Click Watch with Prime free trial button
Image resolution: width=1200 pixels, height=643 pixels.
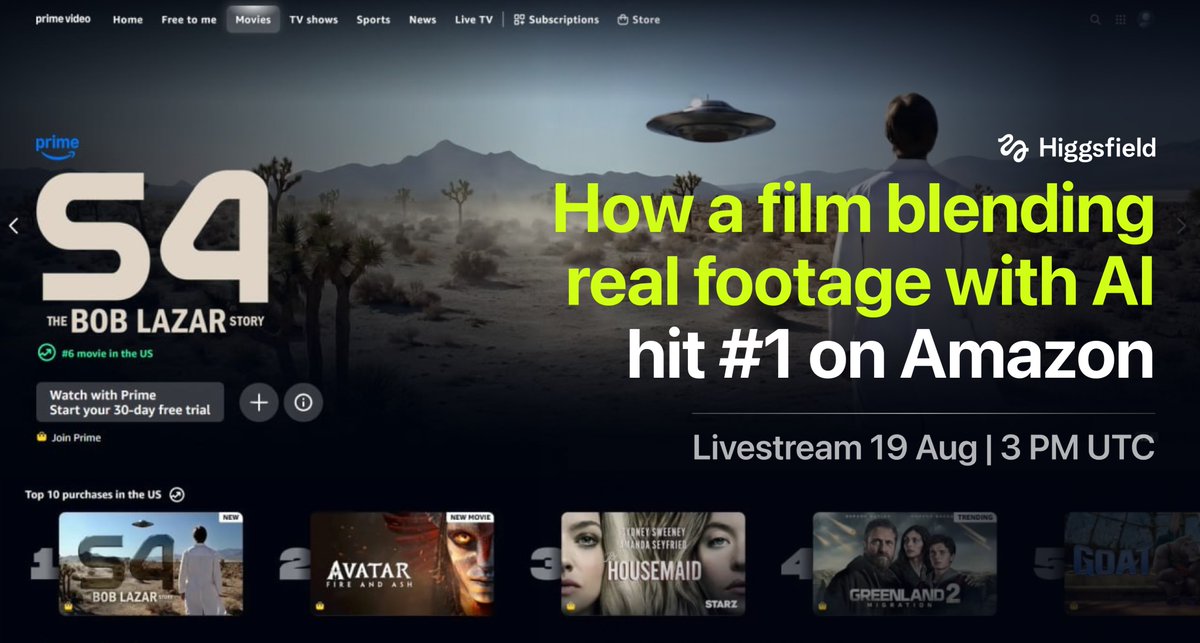[x=130, y=402]
